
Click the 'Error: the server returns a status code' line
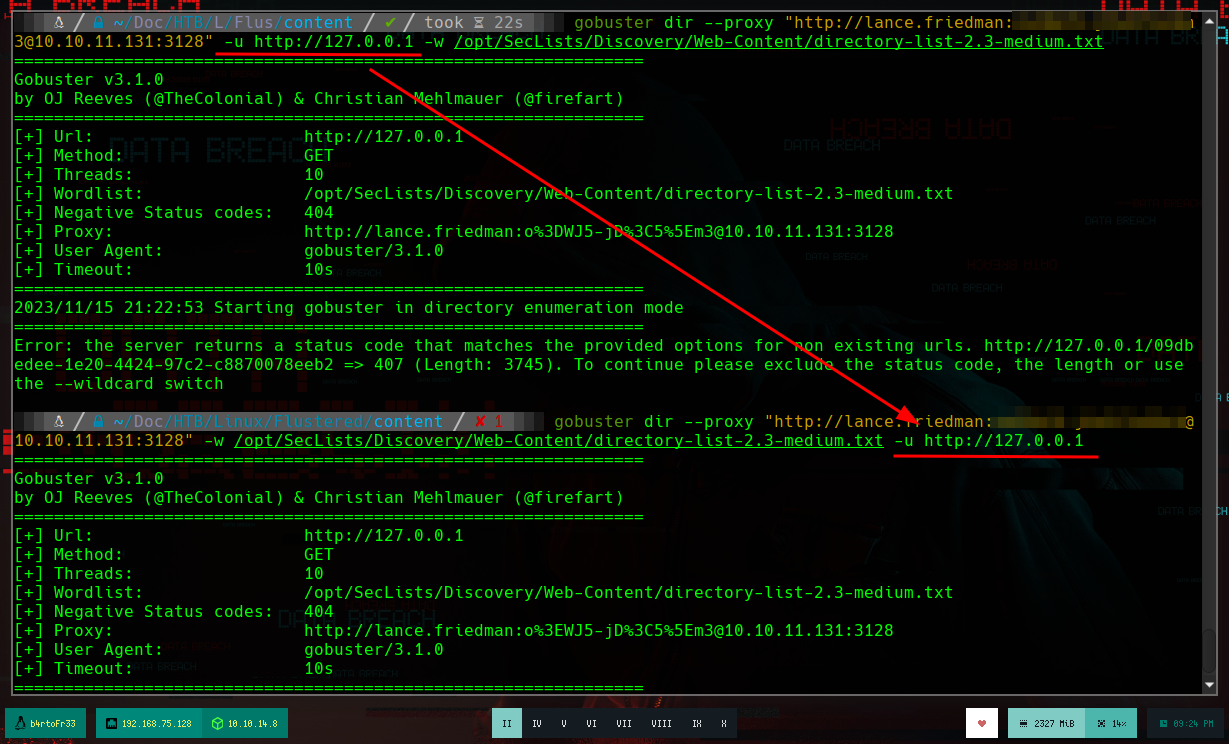[604, 345]
